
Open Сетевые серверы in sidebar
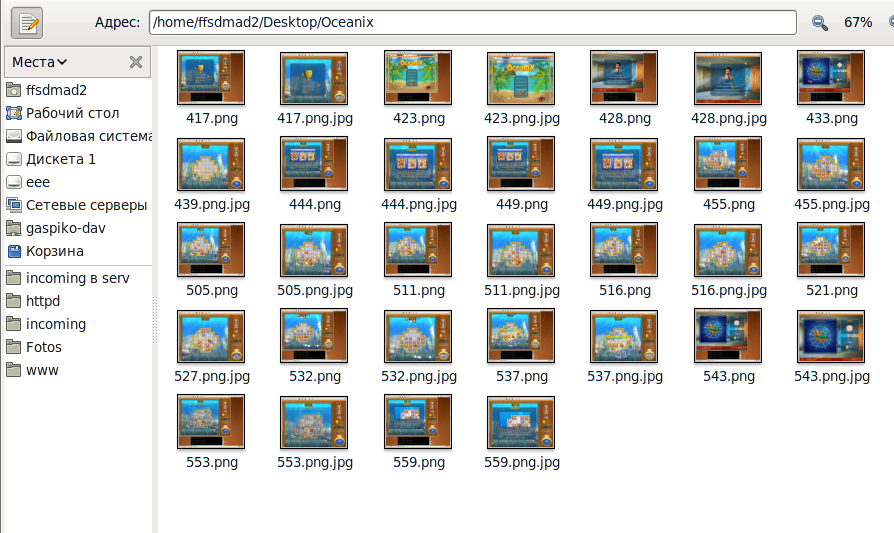tap(76, 205)
